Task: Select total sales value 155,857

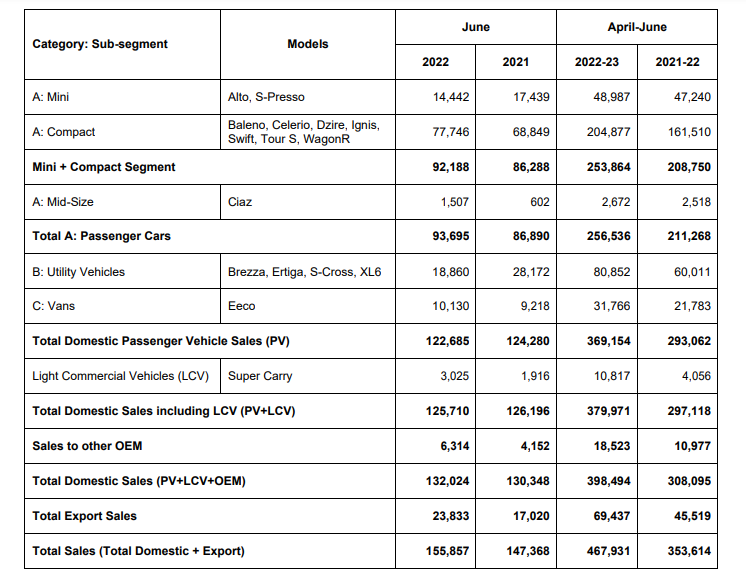Action: pos(444,551)
